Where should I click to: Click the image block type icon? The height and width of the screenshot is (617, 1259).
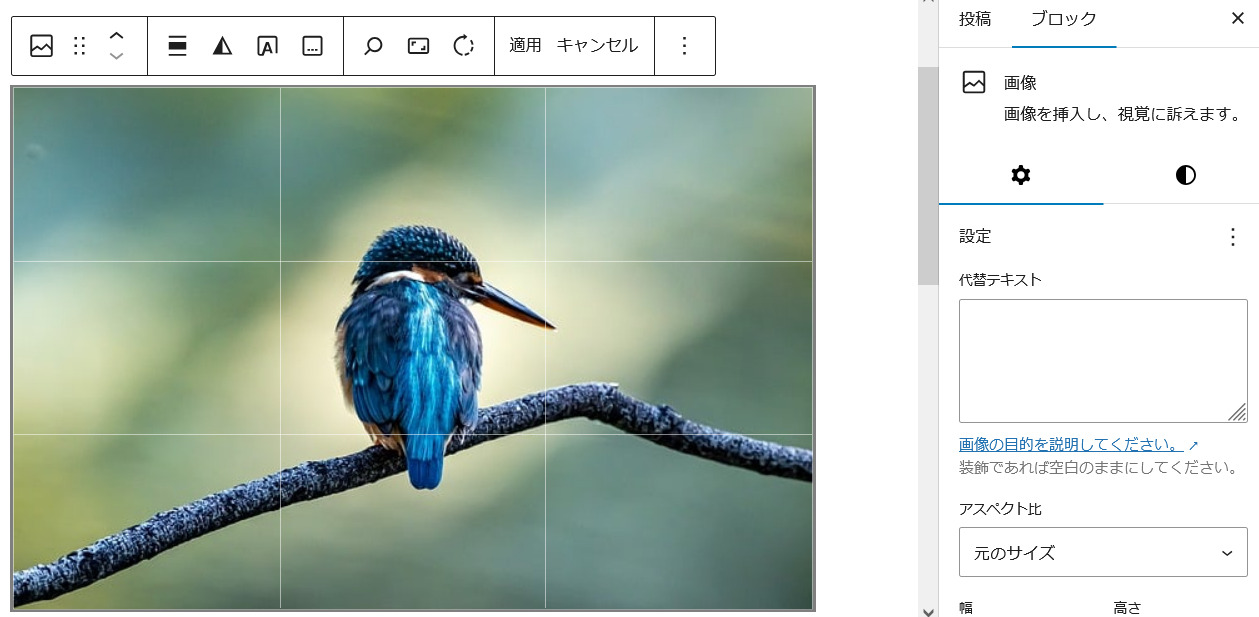pyautogui.click(x=41, y=46)
